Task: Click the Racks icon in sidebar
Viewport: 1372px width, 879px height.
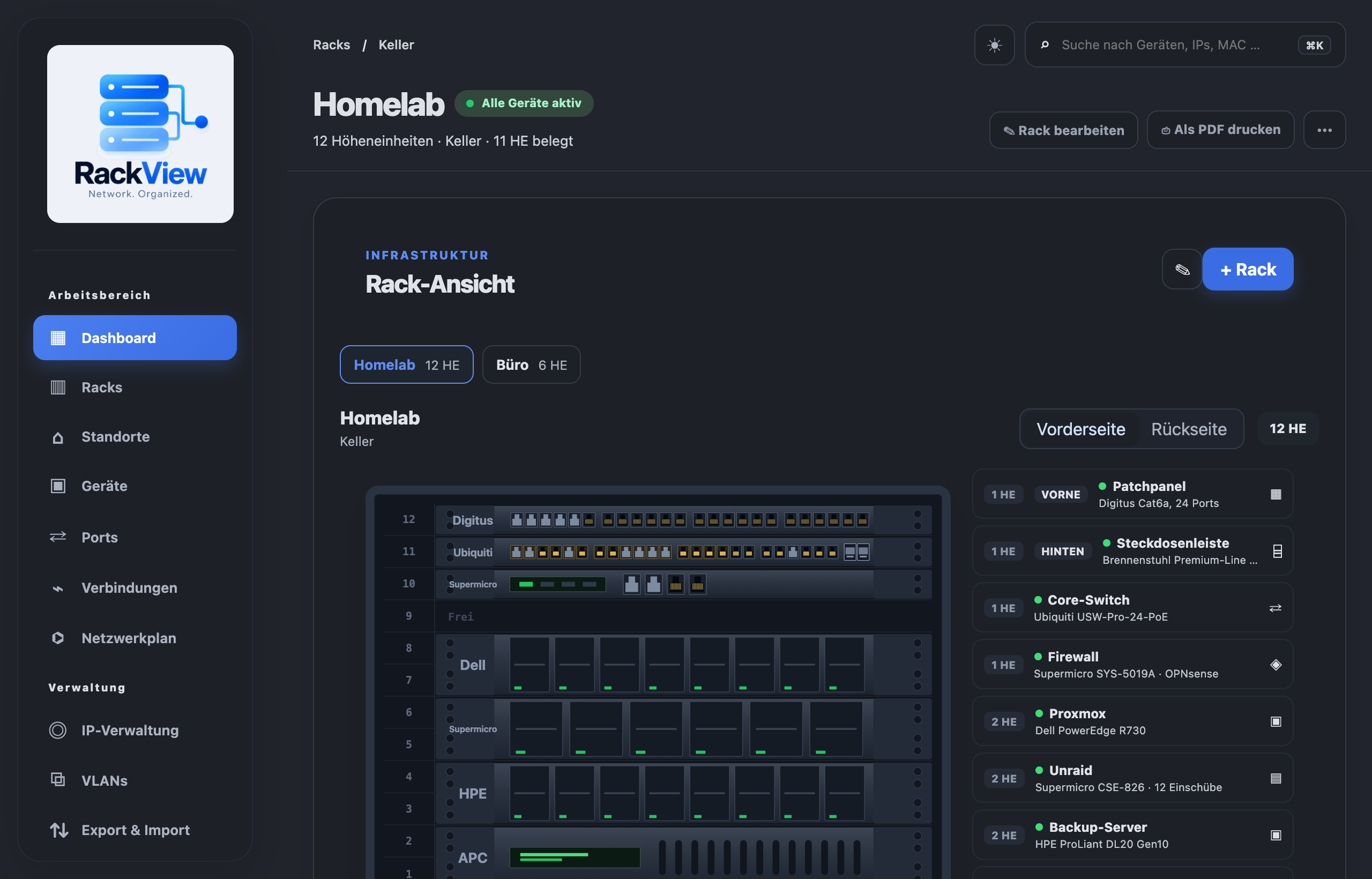Action: pyautogui.click(x=58, y=388)
